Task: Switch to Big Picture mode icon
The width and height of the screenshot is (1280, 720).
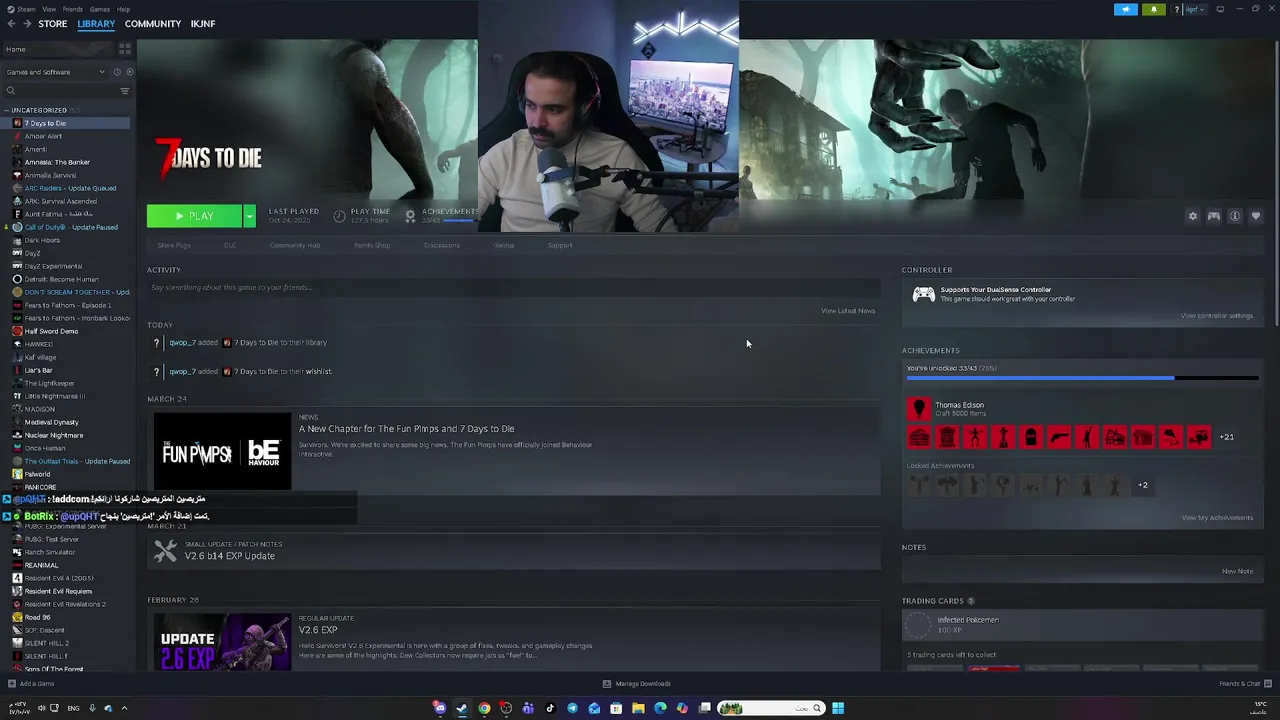Action: click(1220, 9)
